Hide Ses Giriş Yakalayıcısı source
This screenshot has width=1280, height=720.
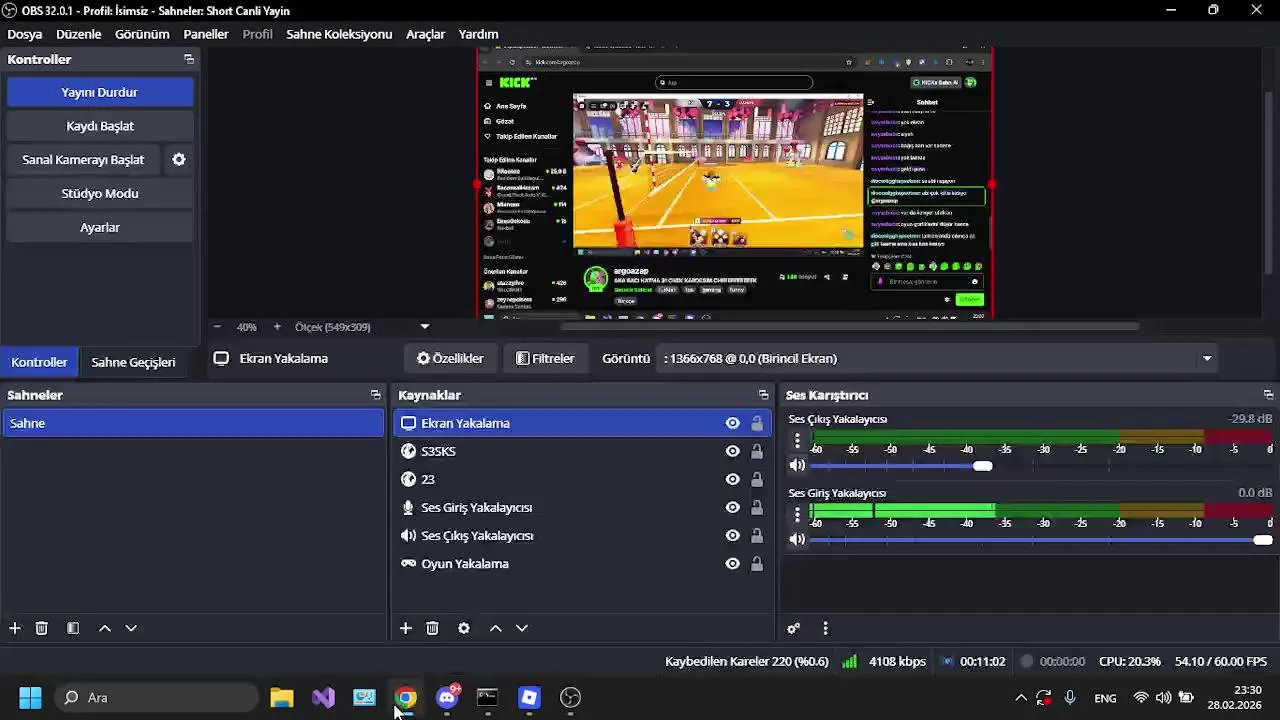click(x=733, y=507)
